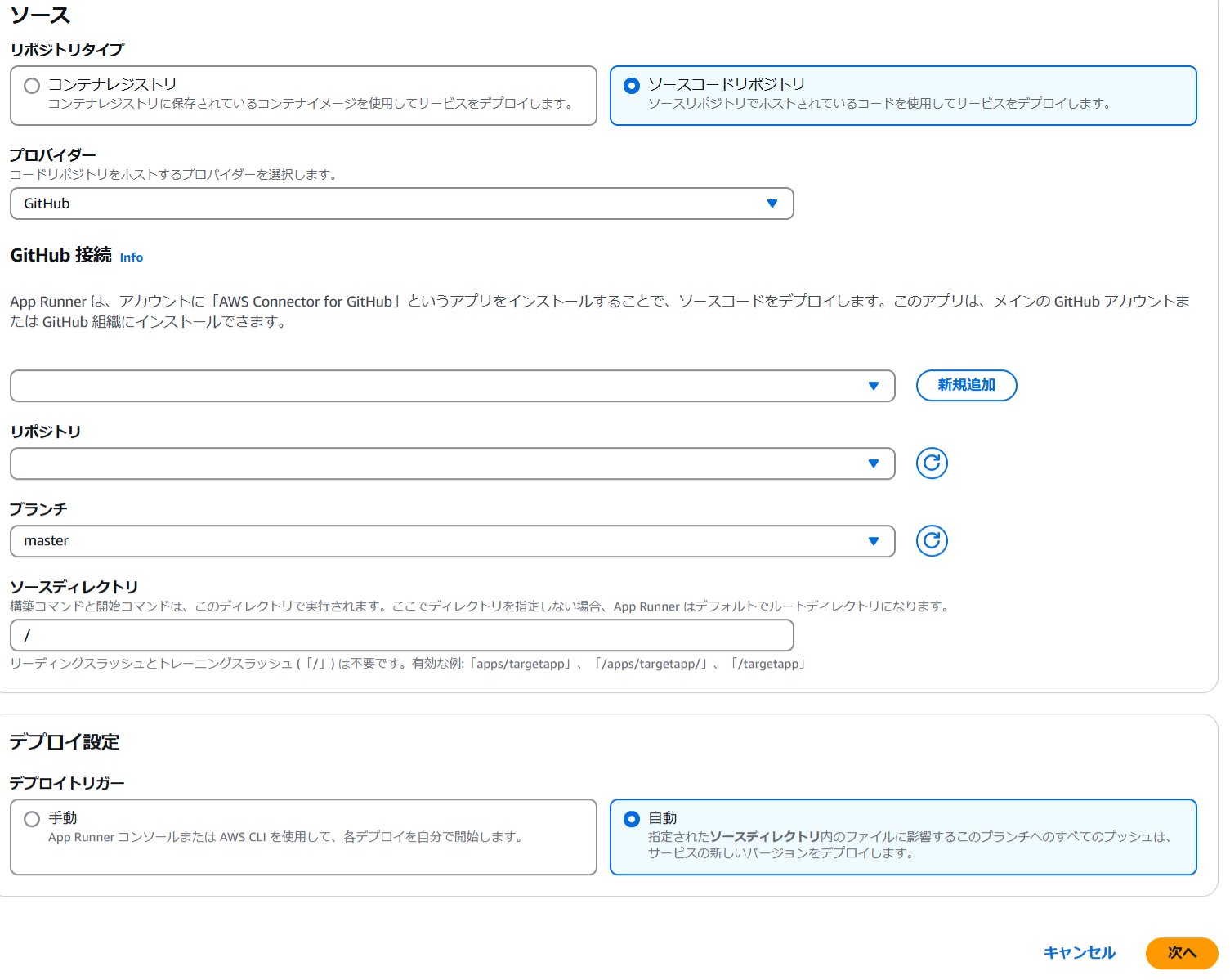Open the master branch dropdown
The image size is (1230, 980).
[453, 541]
